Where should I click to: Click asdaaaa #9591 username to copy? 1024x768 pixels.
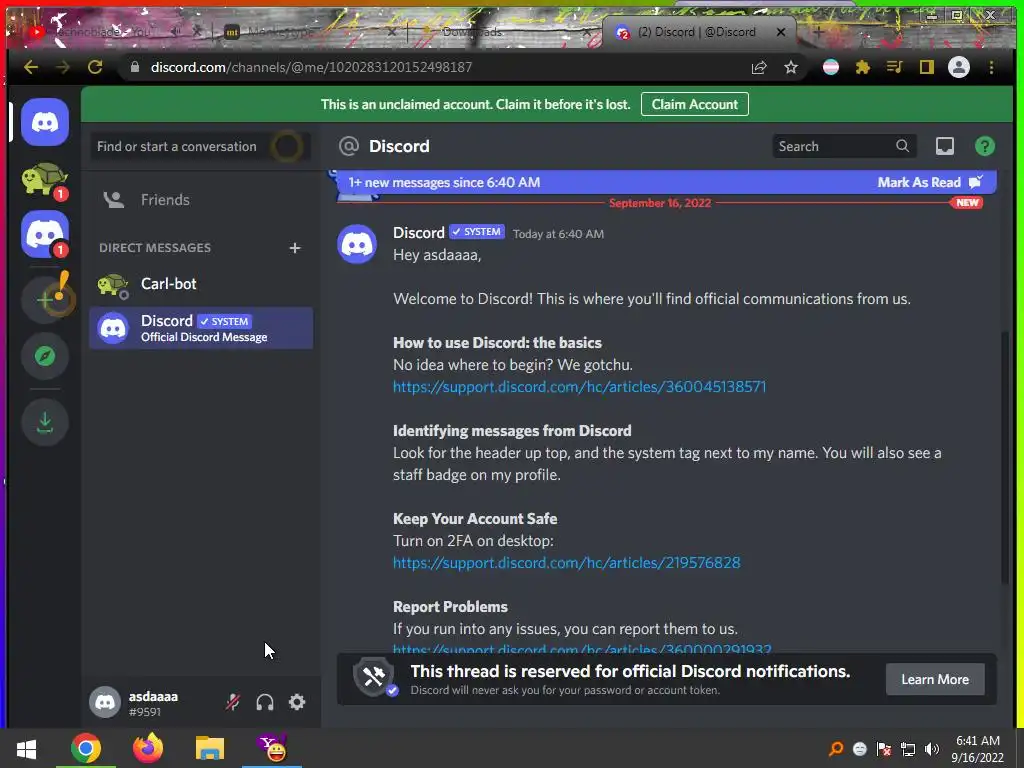point(153,703)
